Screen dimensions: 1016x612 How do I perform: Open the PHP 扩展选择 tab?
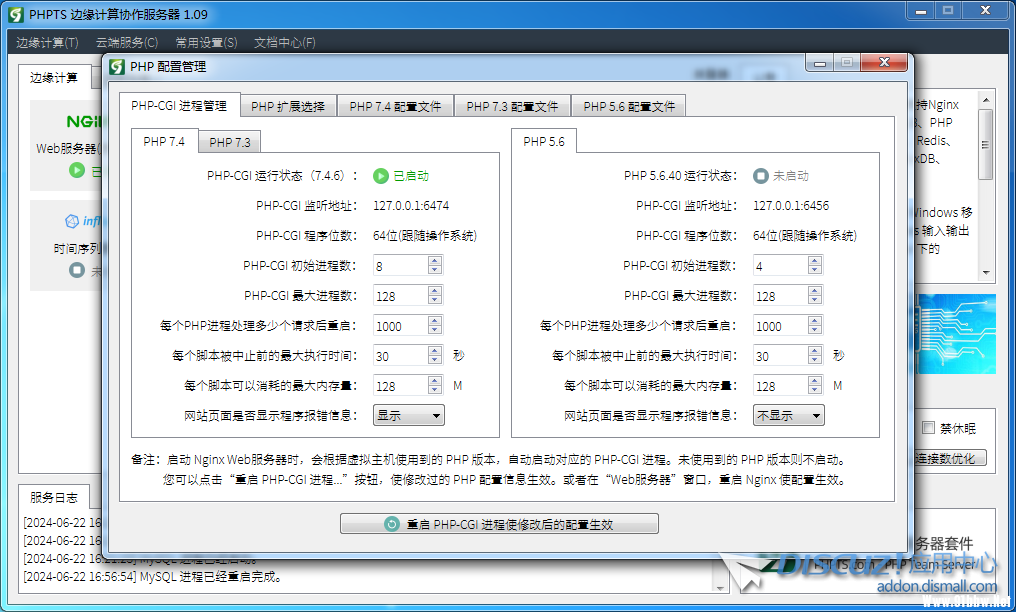pos(287,106)
